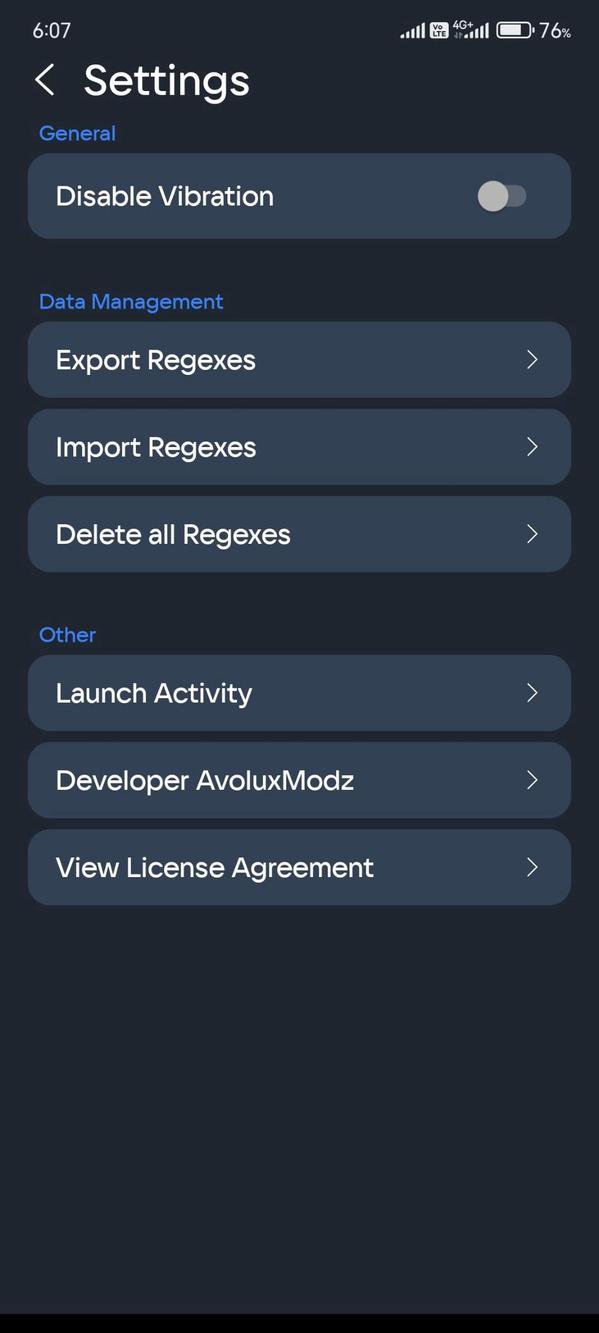Tap the signal strength indicator
Viewport: 599px width, 1333px height.
click(412, 29)
